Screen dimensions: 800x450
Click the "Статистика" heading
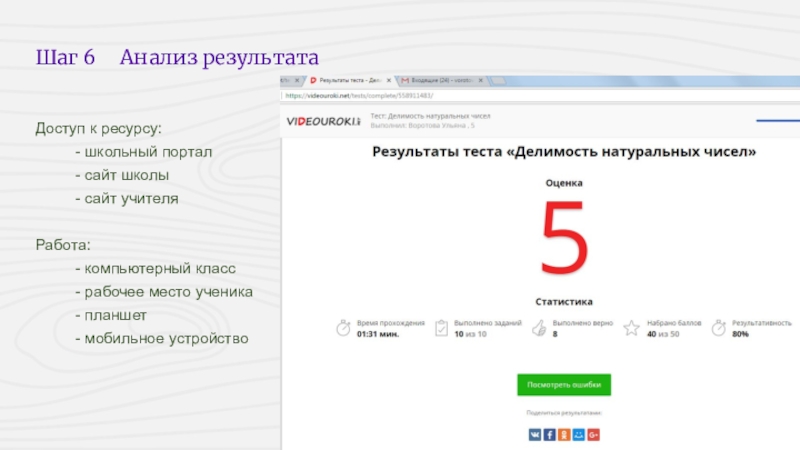564,302
